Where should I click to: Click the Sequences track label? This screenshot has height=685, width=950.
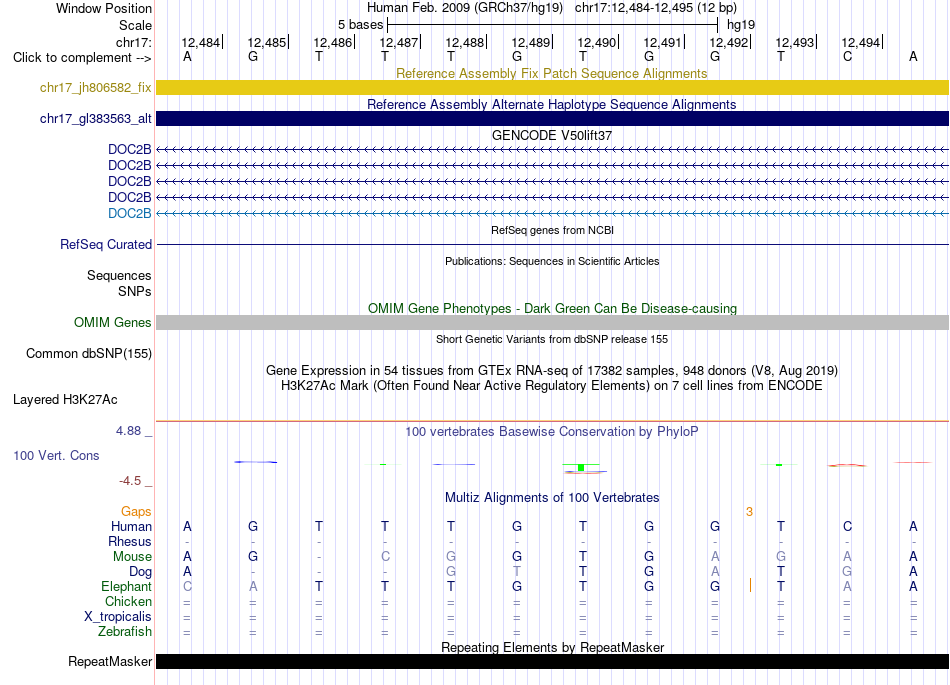(x=119, y=276)
